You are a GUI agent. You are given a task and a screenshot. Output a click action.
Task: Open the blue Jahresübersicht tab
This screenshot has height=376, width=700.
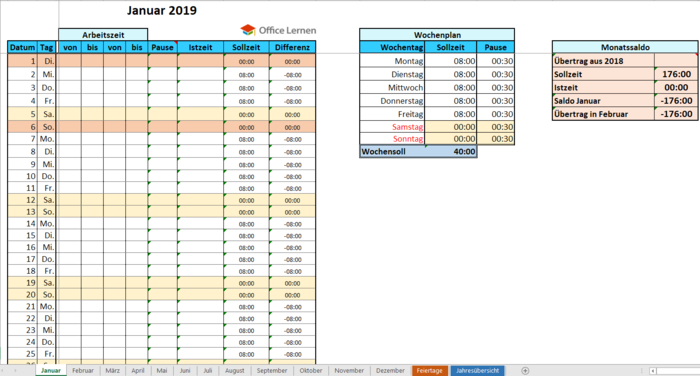[x=477, y=371]
